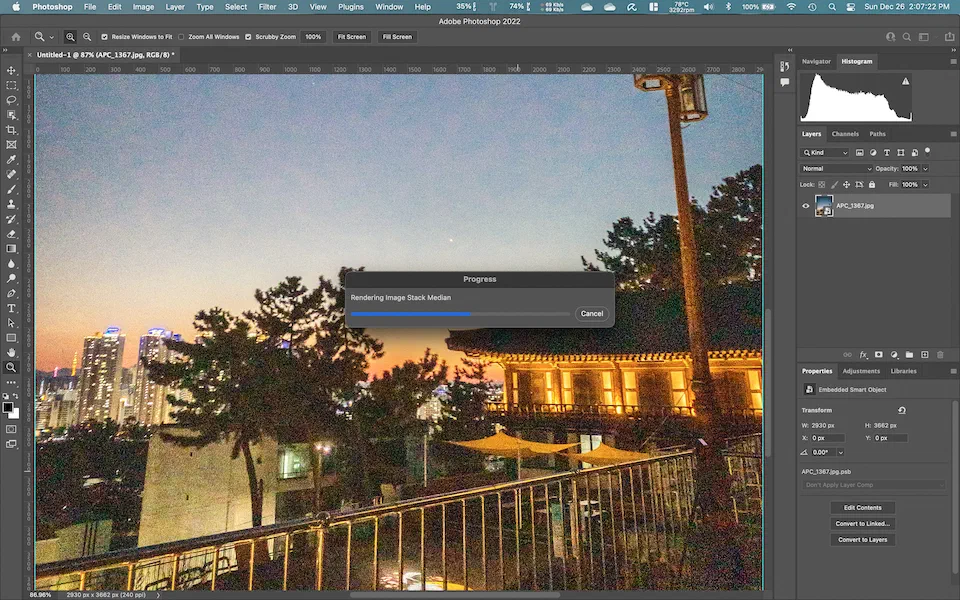Viewport: 960px width, 600px height.
Task: Select the Lasso tool
Action: tap(12, 100)
